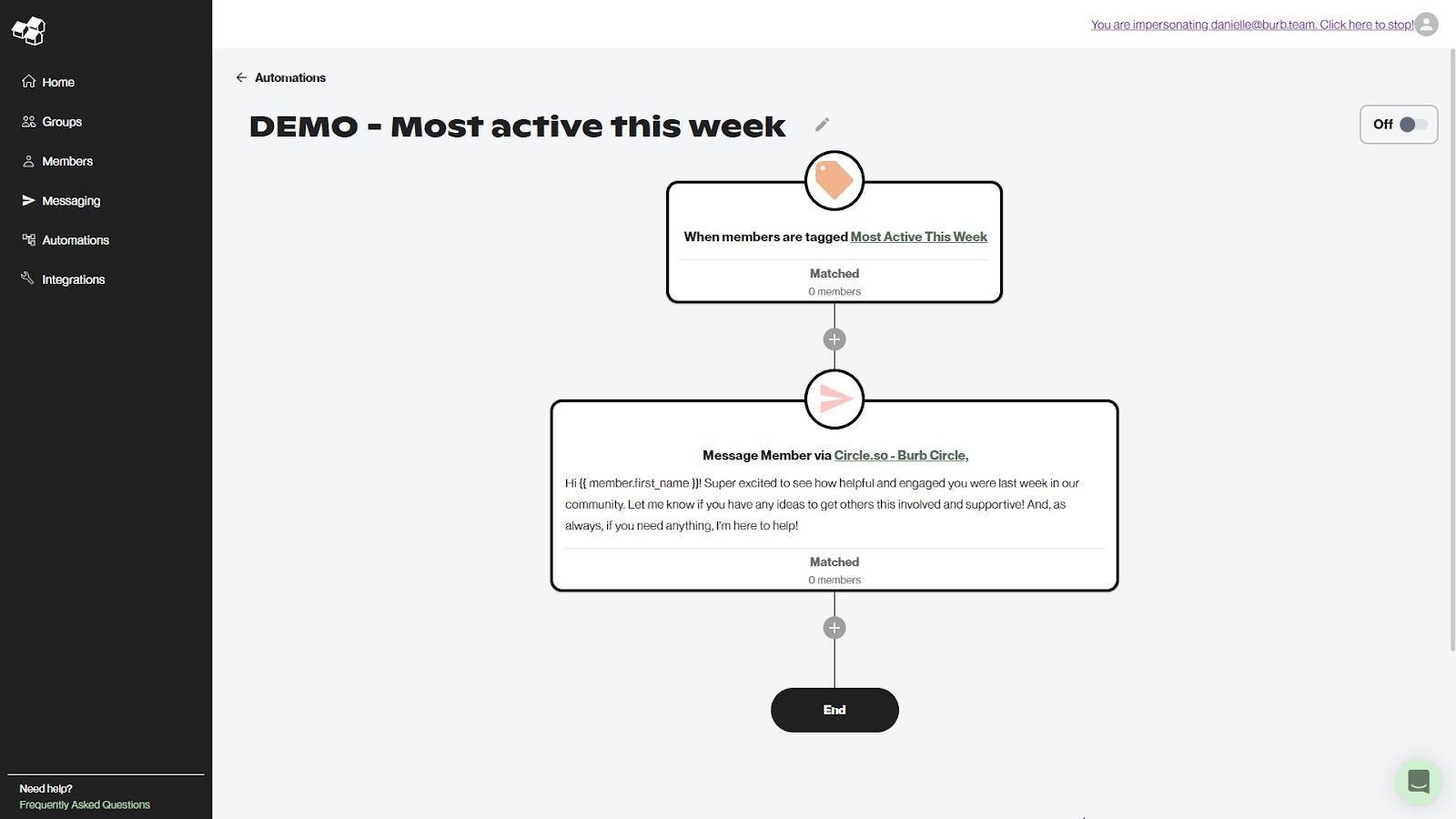
Task: Open the chat support widget
Action: point(1418,781)
